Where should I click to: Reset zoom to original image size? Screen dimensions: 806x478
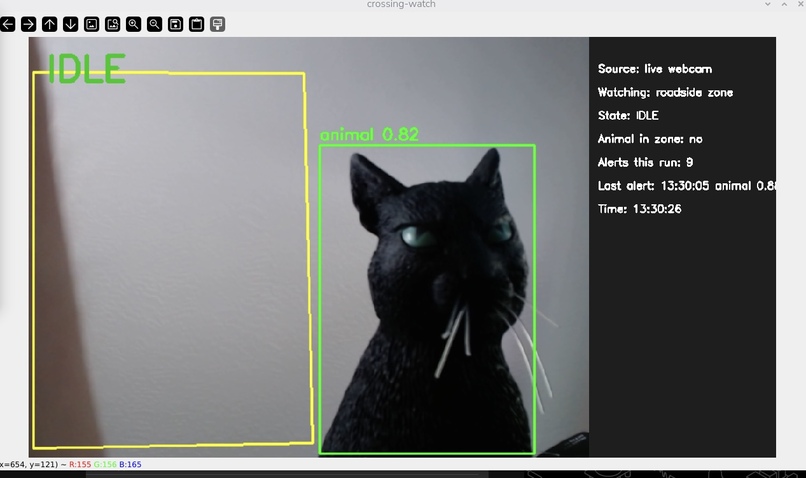tap(91, 24)
